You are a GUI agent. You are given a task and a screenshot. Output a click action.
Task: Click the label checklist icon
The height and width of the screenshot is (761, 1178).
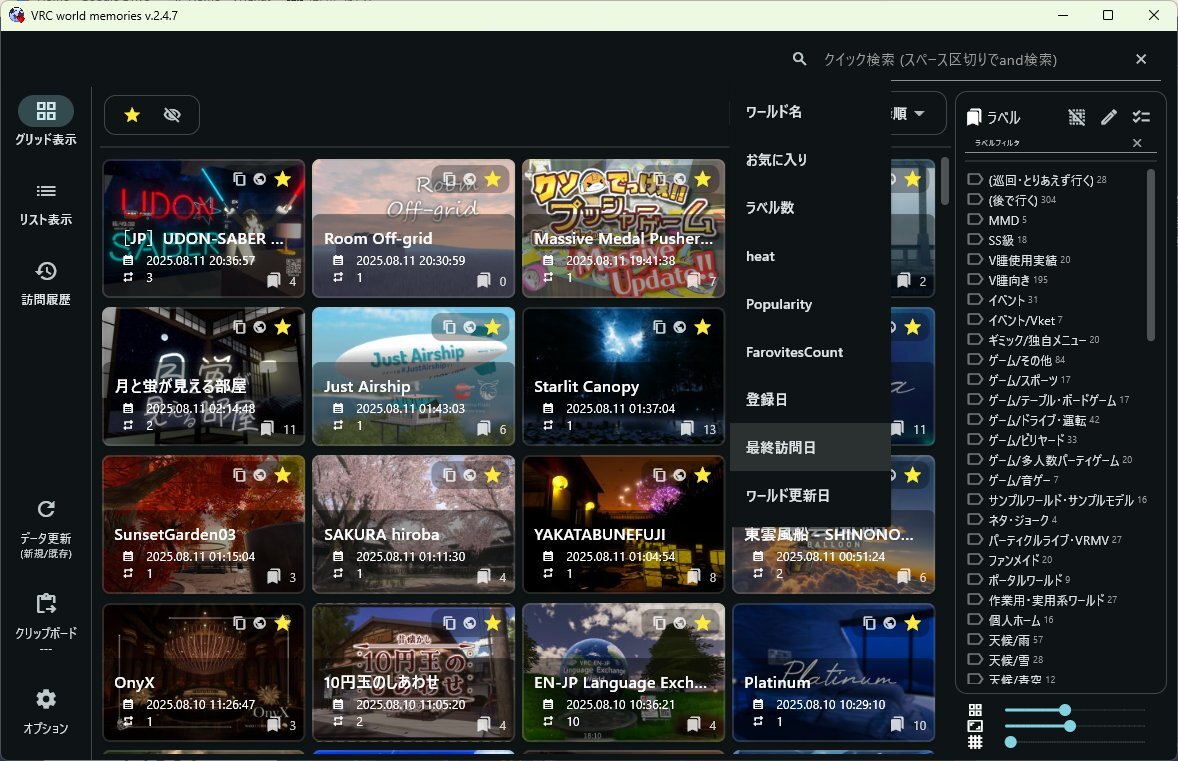coord(1141,117)
